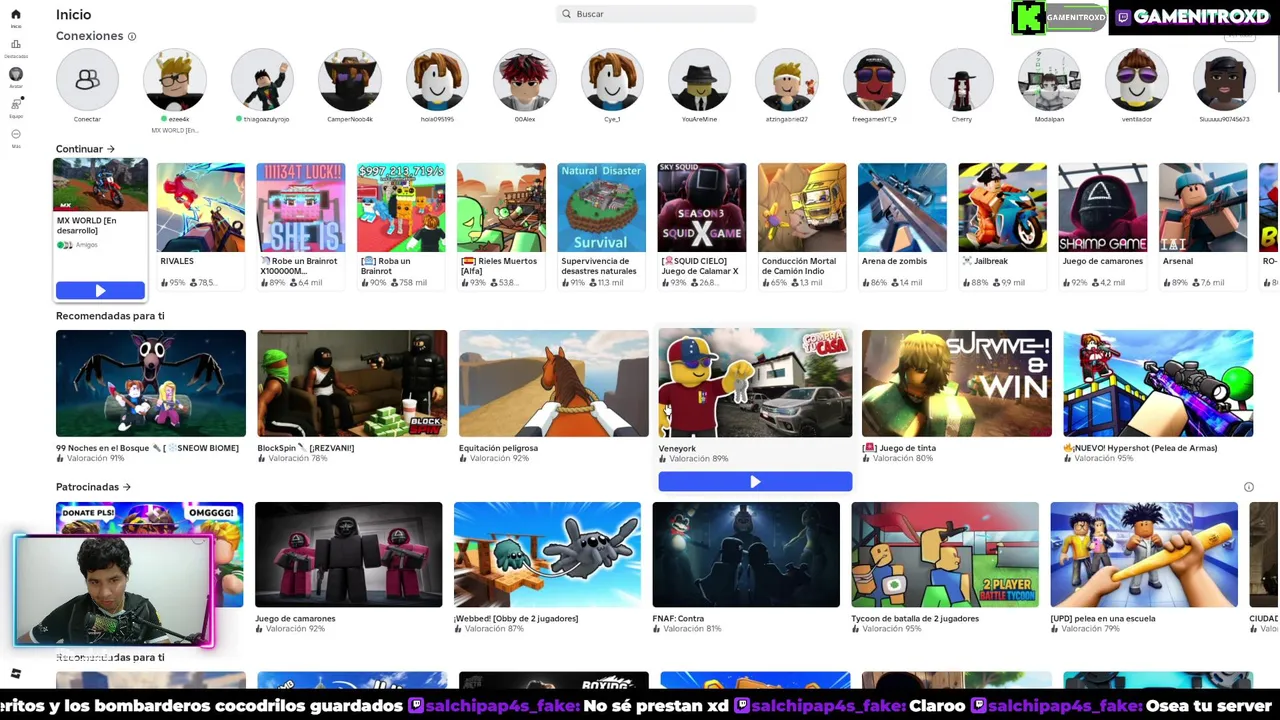Open atzingabriel27 friend avatar
The image size is (1280, 720).
point(787,79)
